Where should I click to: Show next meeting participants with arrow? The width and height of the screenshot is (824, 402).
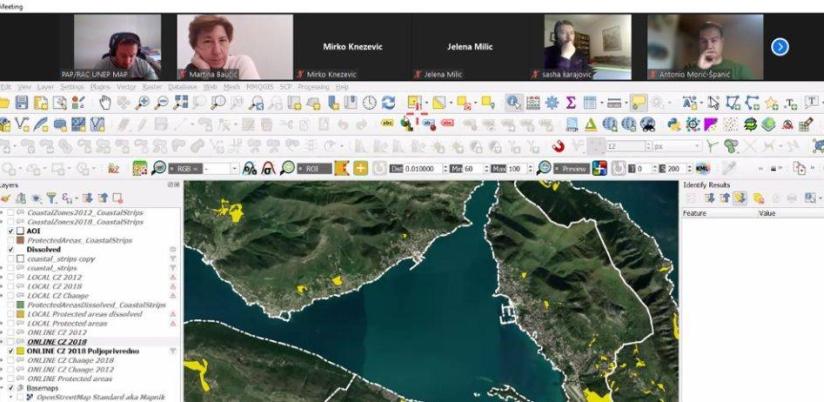(780, 46)
